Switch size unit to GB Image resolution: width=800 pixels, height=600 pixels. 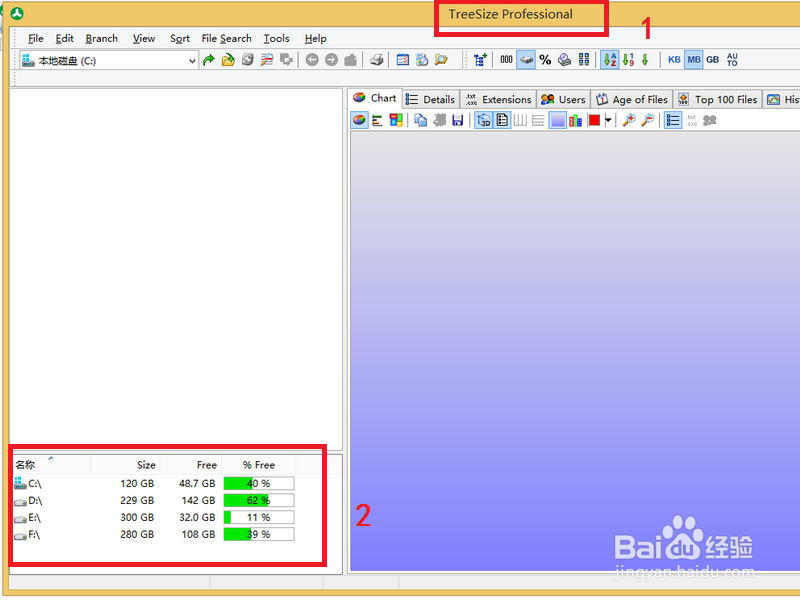pos(713,60)
